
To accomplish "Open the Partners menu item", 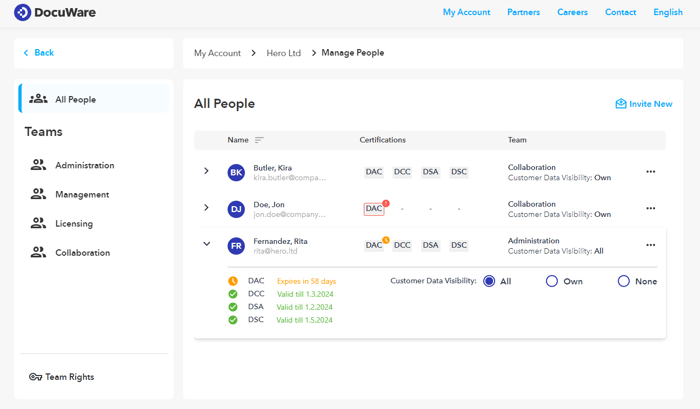I will click(523, 12).
